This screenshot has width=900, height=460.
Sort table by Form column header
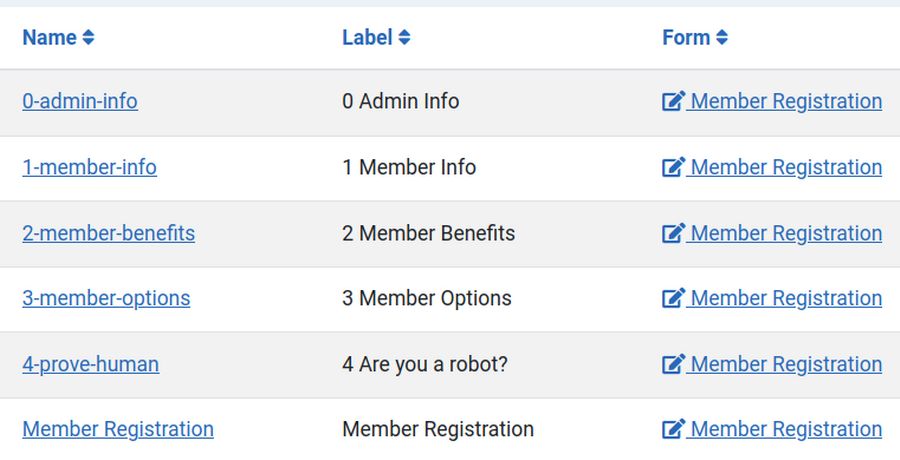tap(686, 38)
